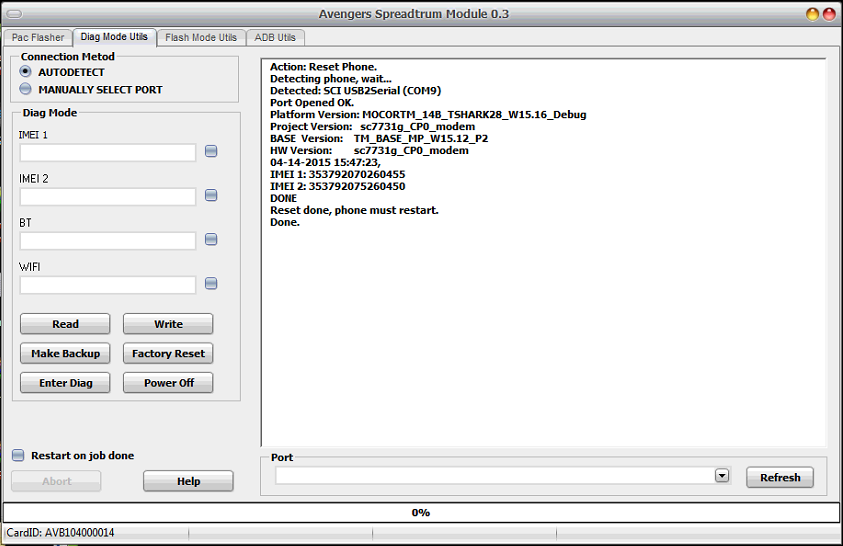Click 'Reset done, phone must restart.' line
Screen dimensions: 843x546
point(354,210)
